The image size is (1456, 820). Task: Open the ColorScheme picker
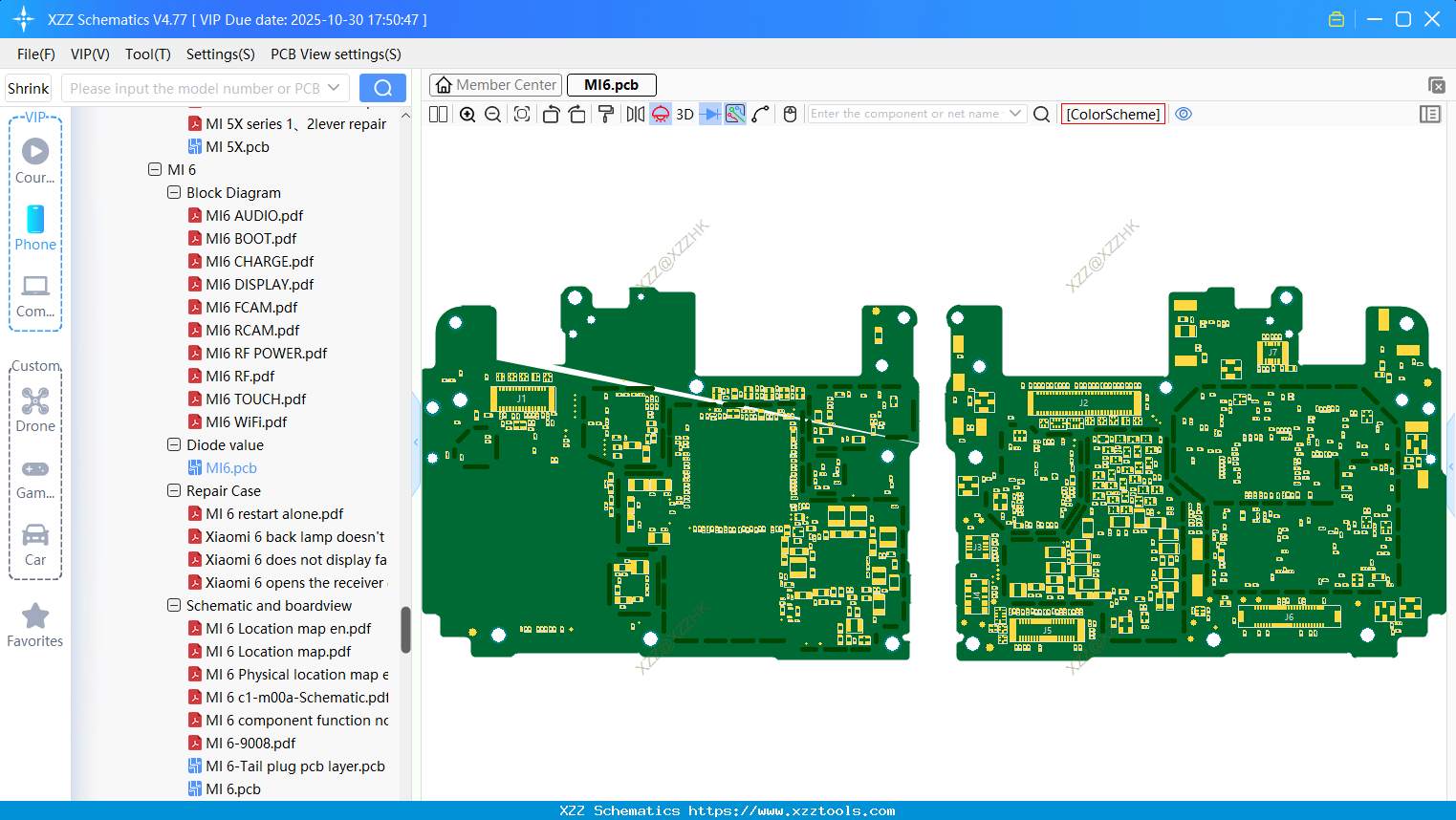tap(1113, 114)
